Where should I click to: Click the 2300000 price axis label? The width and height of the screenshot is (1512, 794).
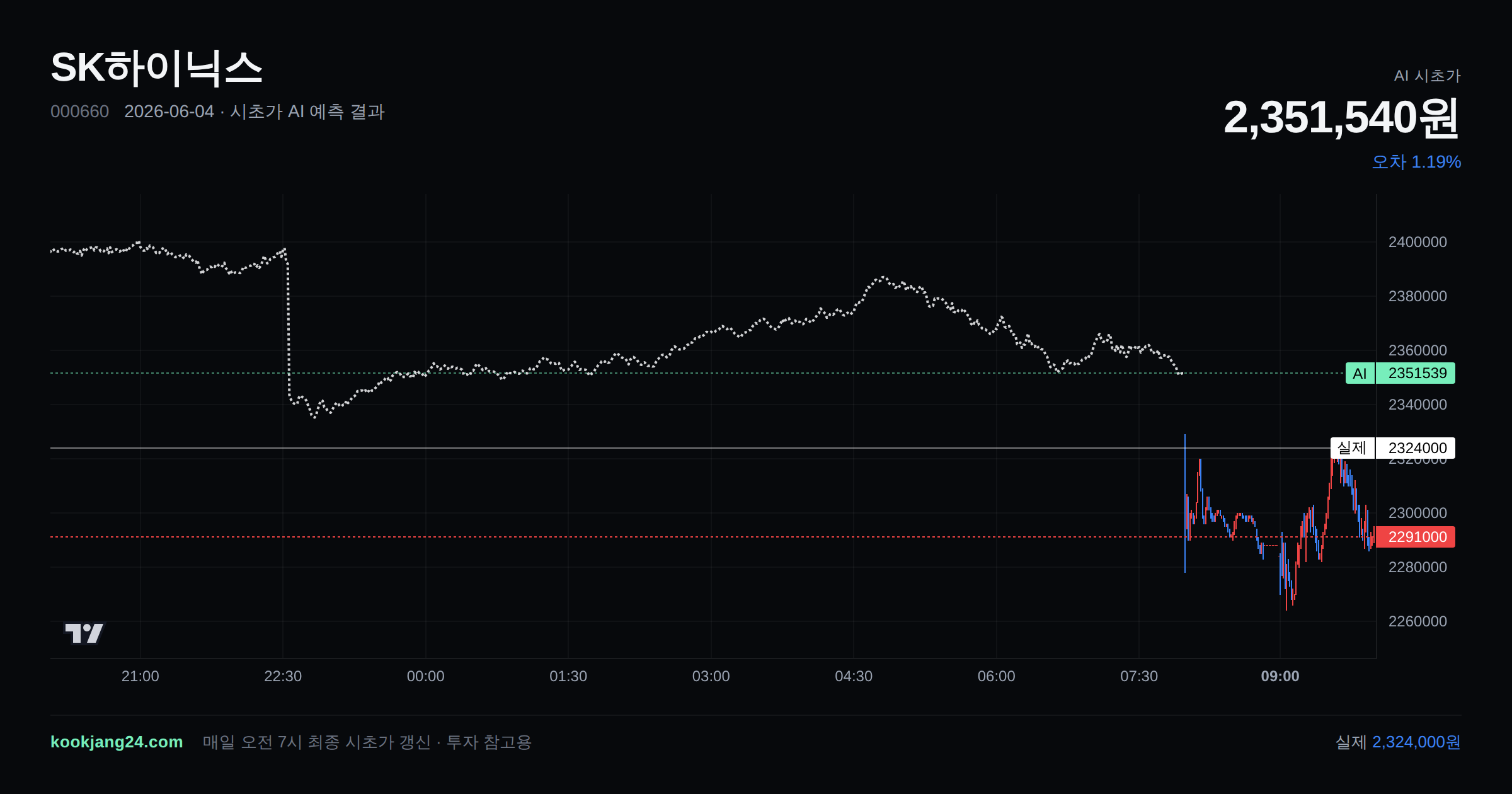click(x=1417, y=513)
